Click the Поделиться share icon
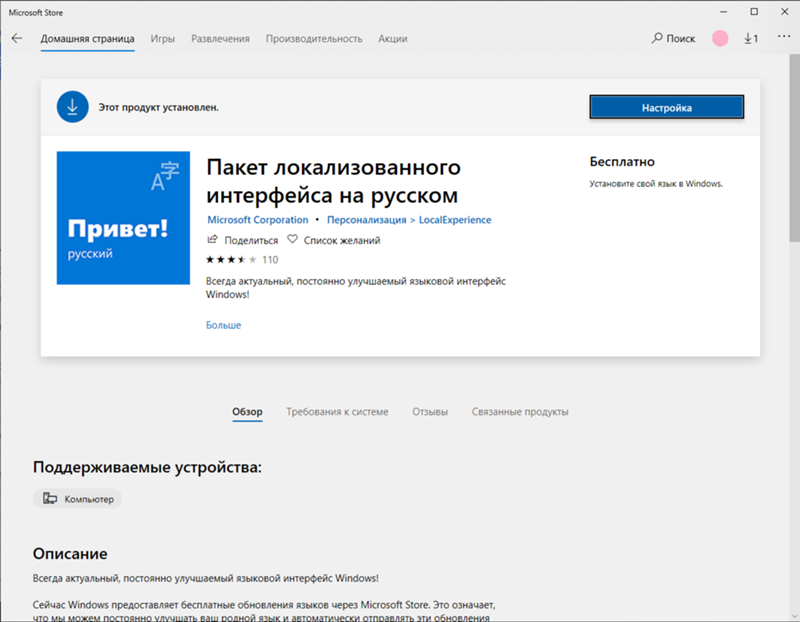This screenshot has height=622, width=800. pos(212,239)
